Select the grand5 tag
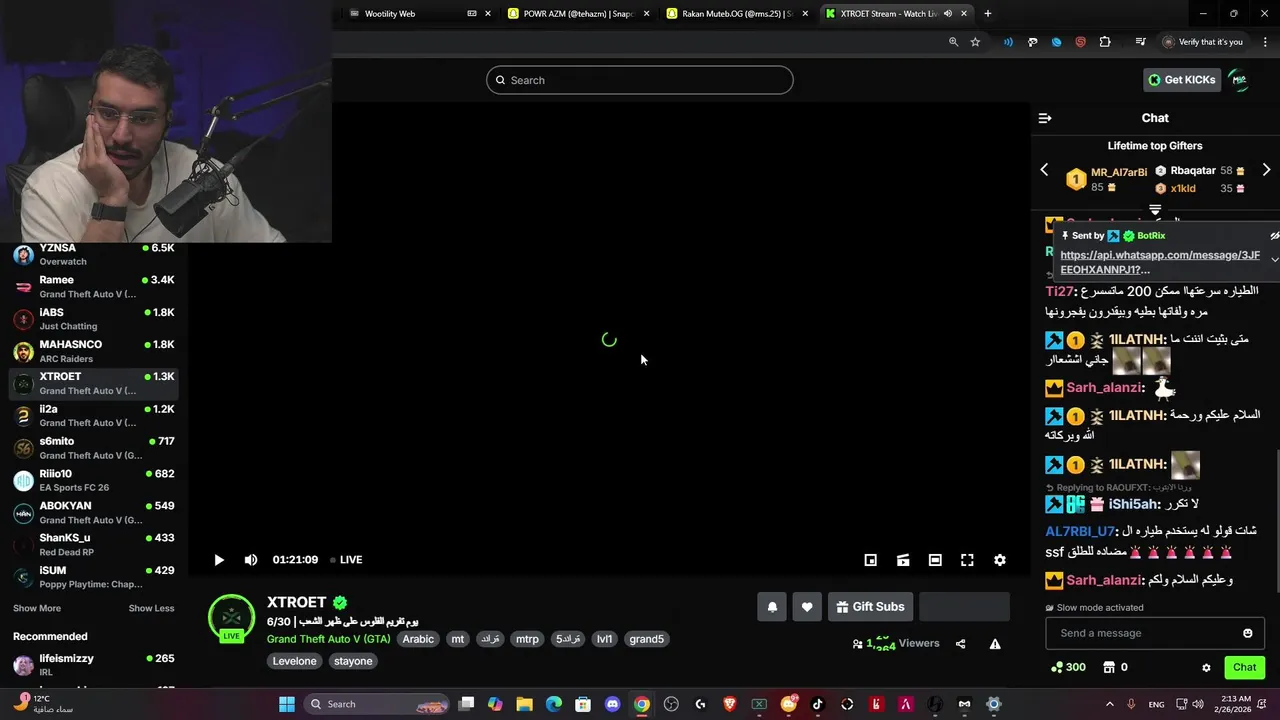Image resolution: width=1280 pixels, height=720 pixels. (646, 639)
